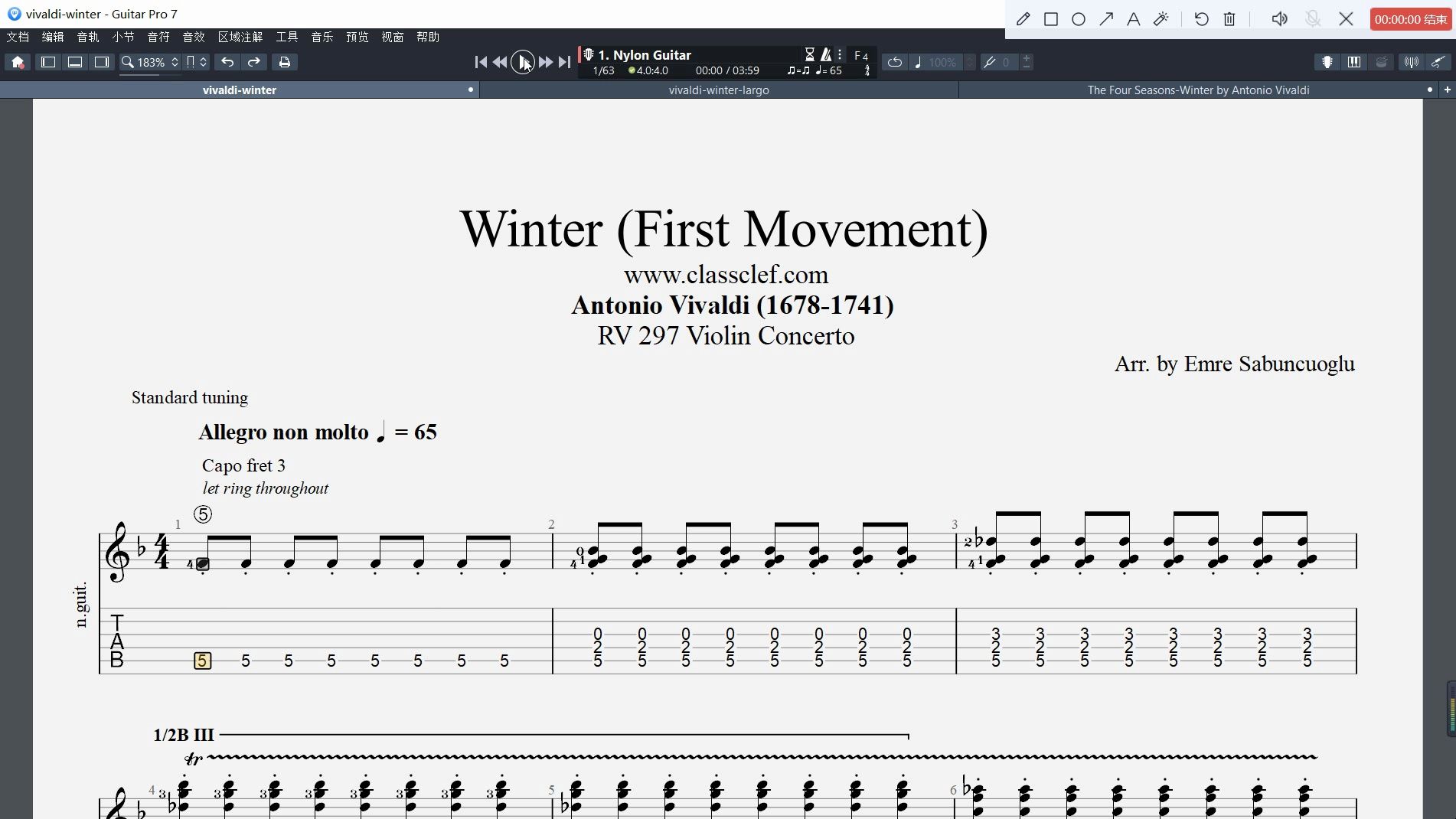
Task: Open the 视窗 menu
Action: point(393,37)
